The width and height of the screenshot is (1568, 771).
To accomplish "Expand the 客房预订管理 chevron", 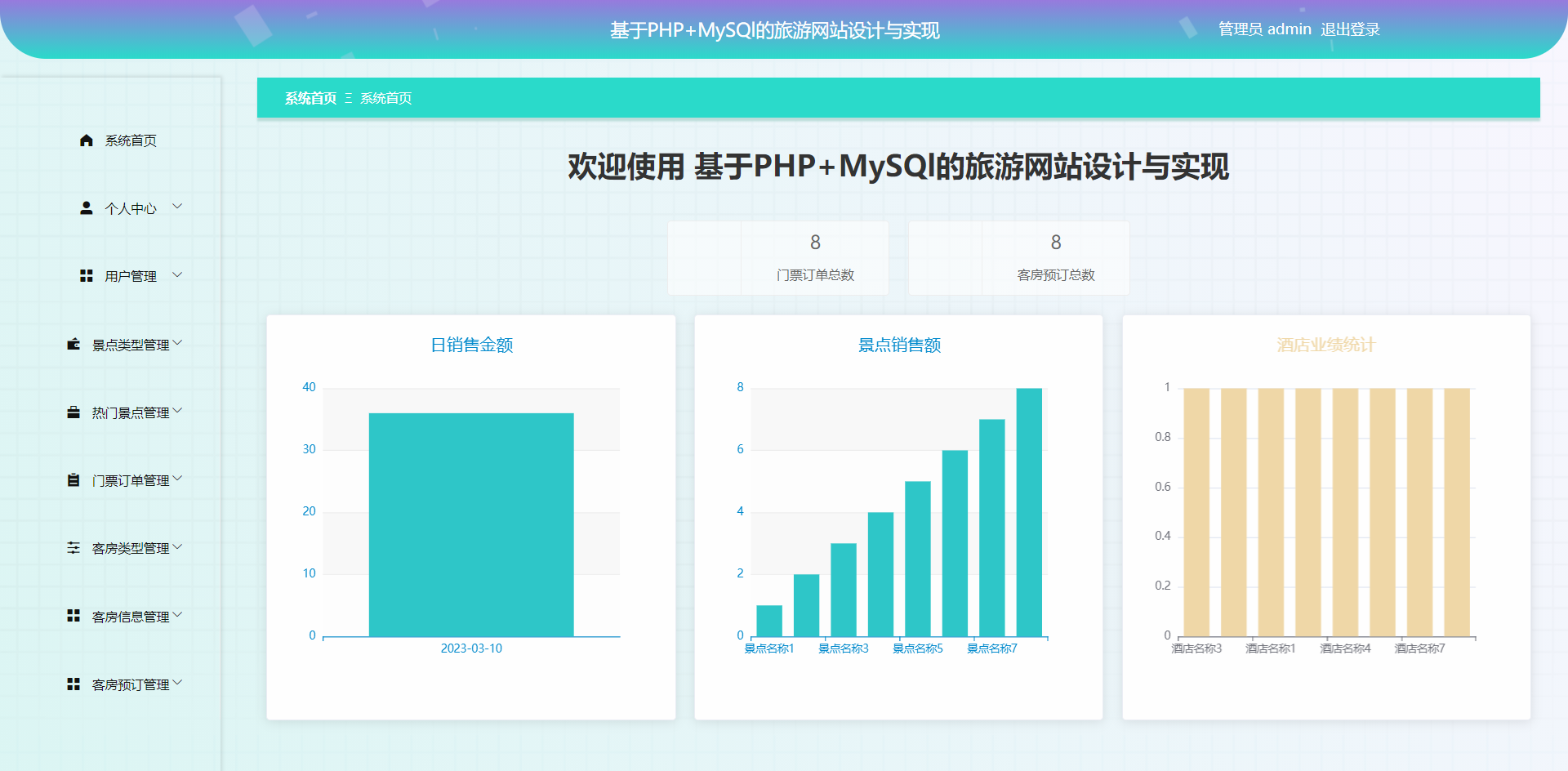I will [177, 683].
